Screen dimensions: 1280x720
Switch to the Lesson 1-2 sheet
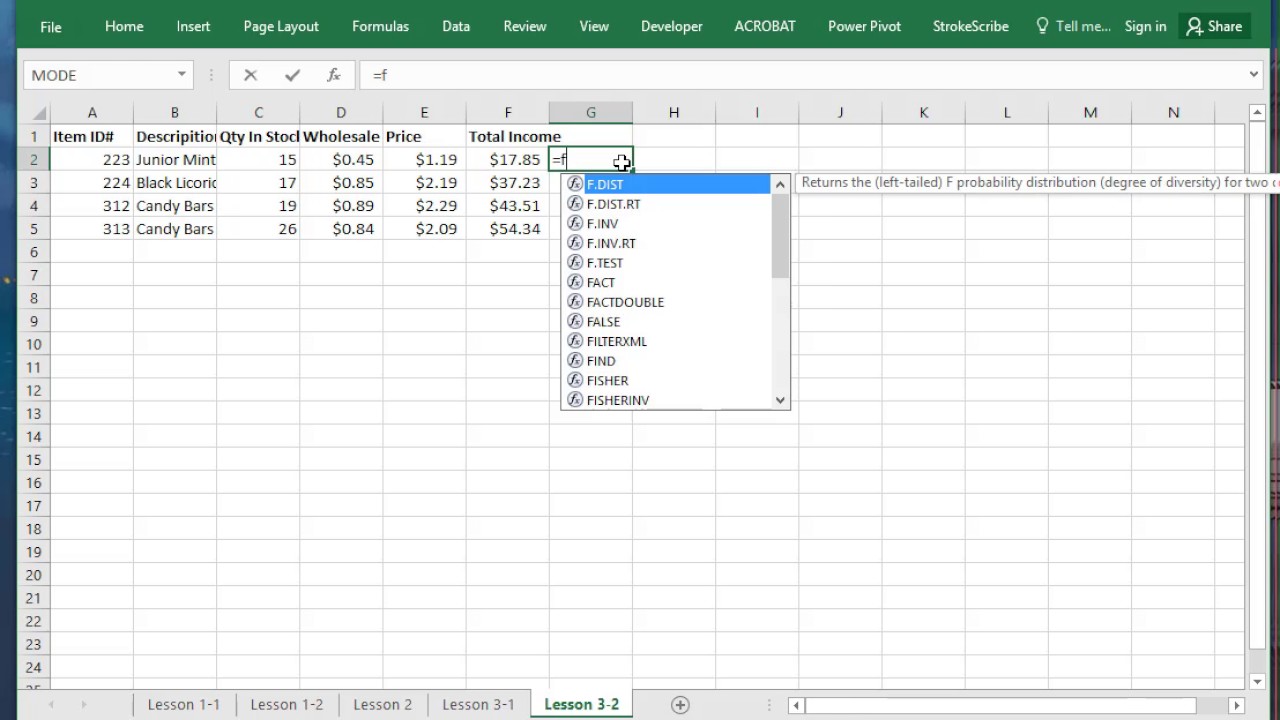[x=287, y=705]
